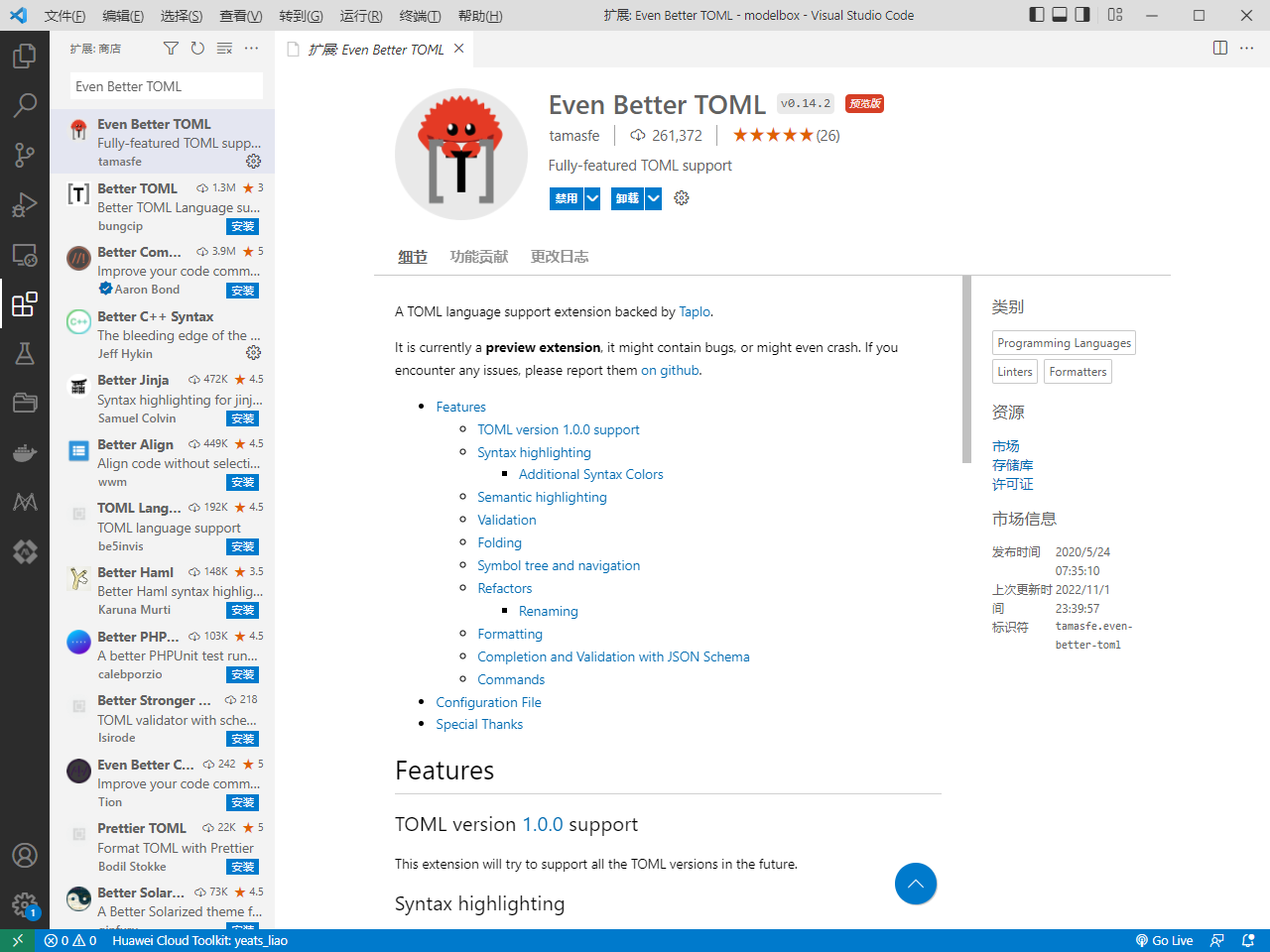Click Huawei Cloud Toolkit status entry
The width and height of the screenshot is (1270, 952).
[199, 941]
